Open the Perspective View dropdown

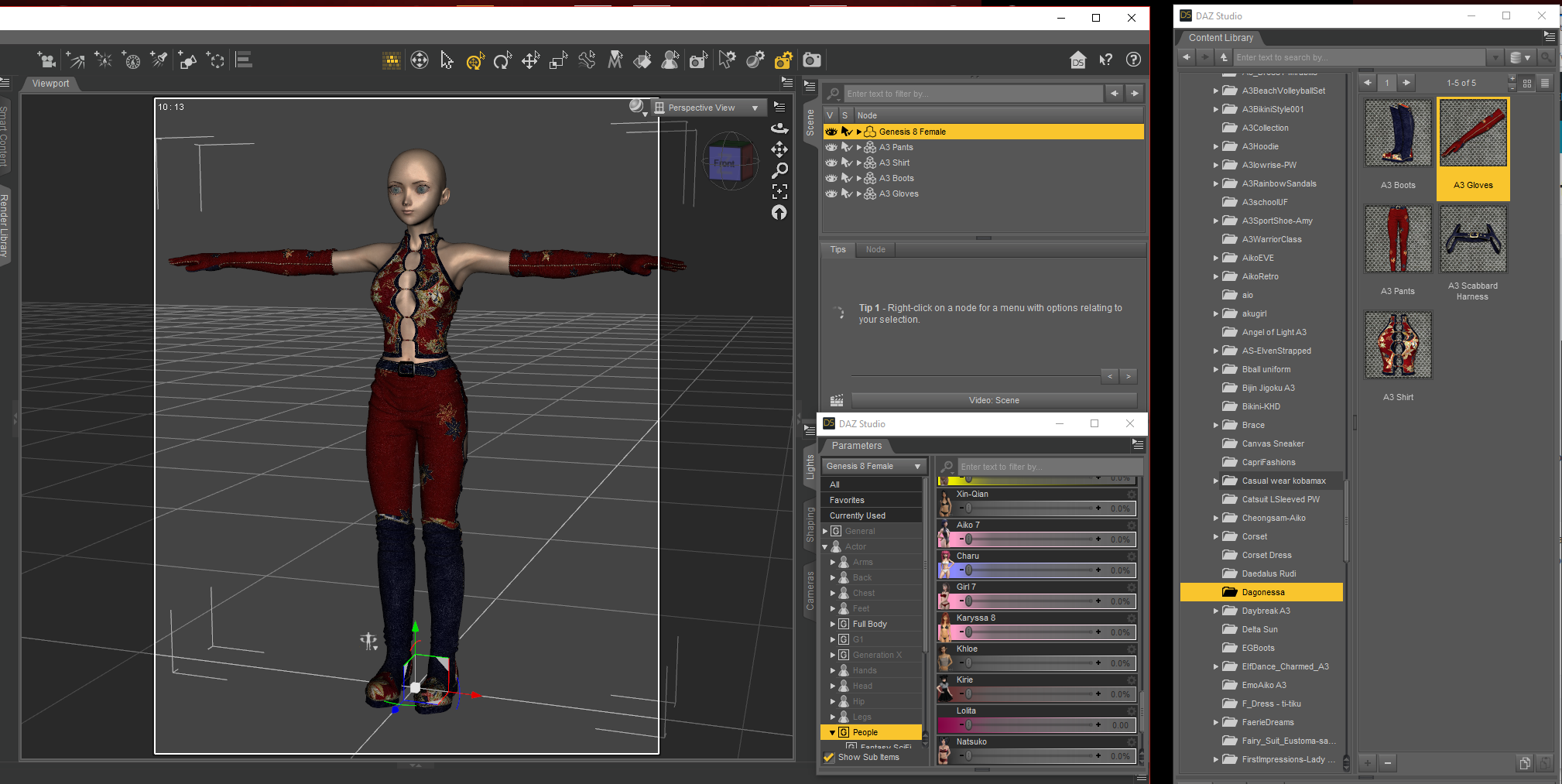[x=707, y=108]
